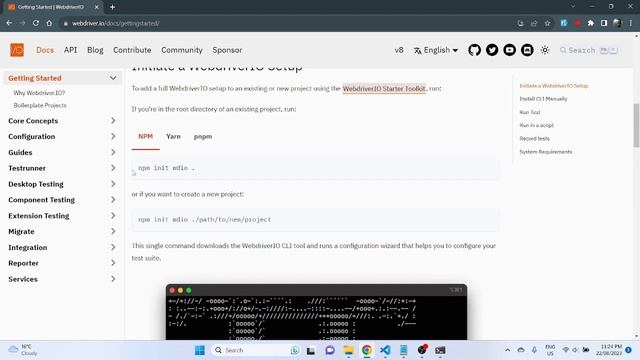Open the YouTube icon link
This screenshot has width=640, height=360.
(x=509, y=50)
